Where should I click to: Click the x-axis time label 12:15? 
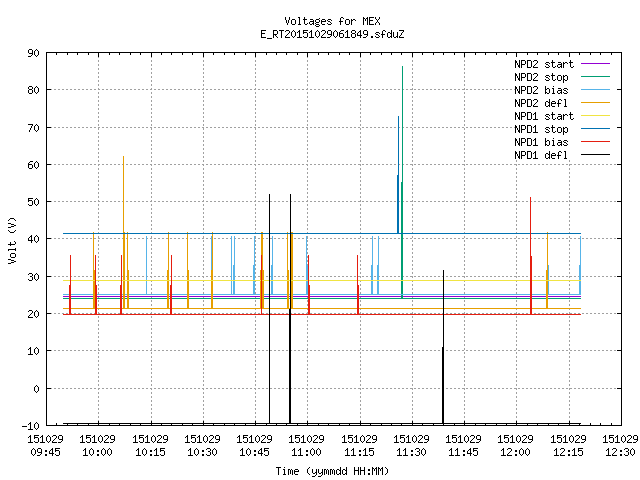(x=568, y=452)
